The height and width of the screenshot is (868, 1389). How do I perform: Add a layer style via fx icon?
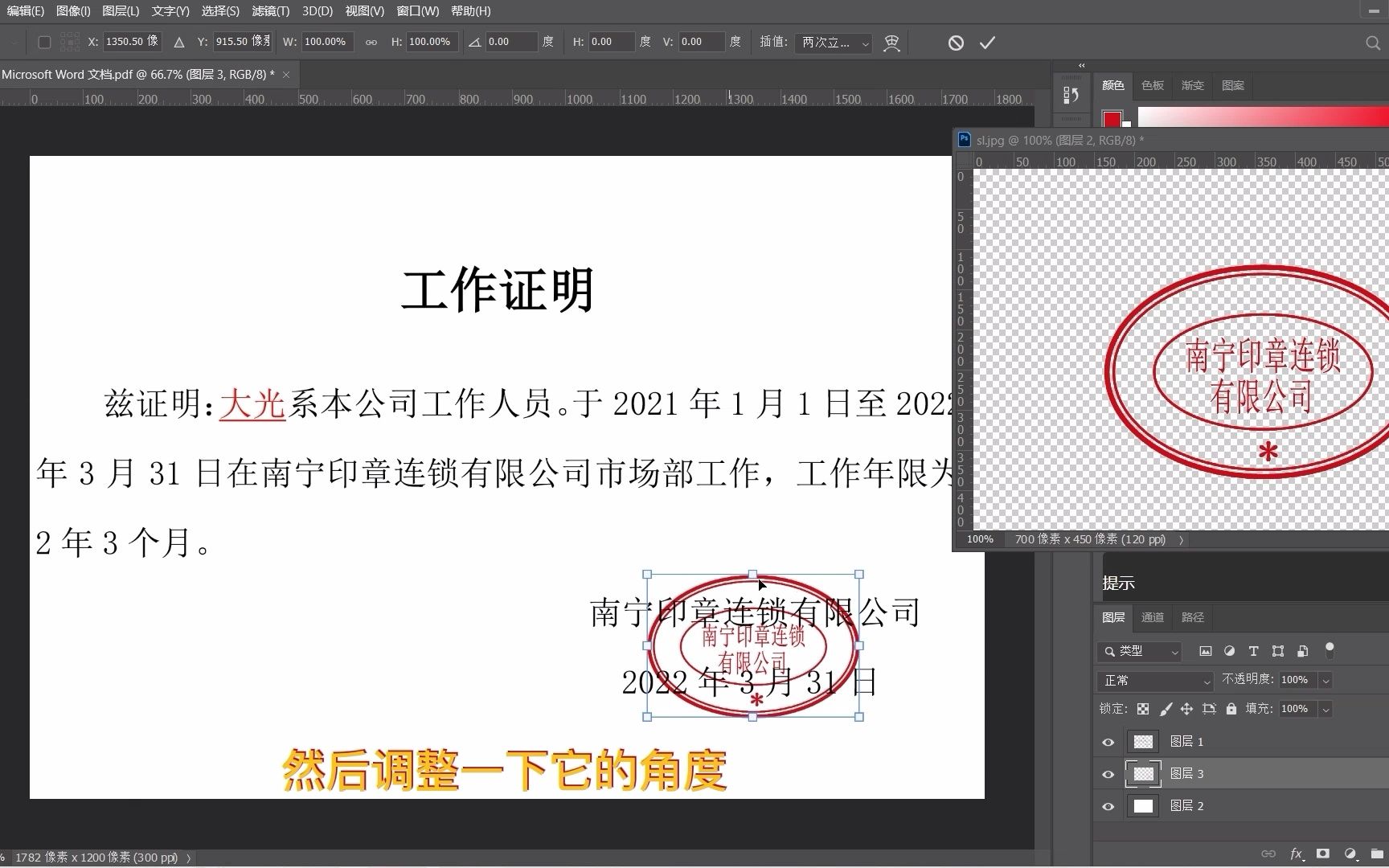[x=1296, y=854]
